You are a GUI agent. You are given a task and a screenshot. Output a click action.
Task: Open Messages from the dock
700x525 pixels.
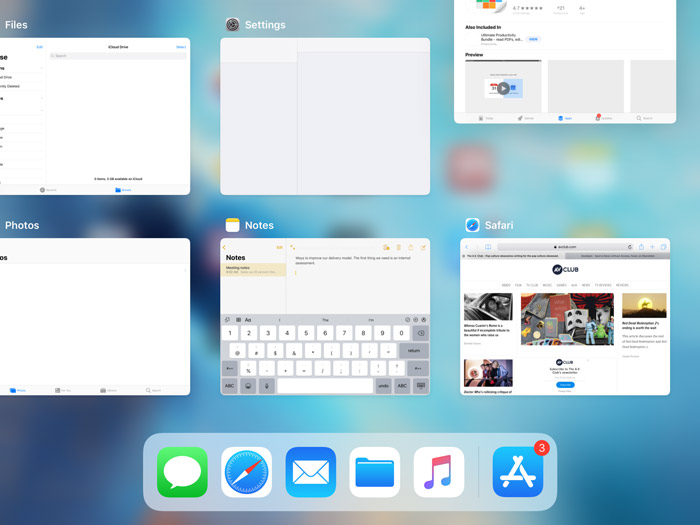183,472
